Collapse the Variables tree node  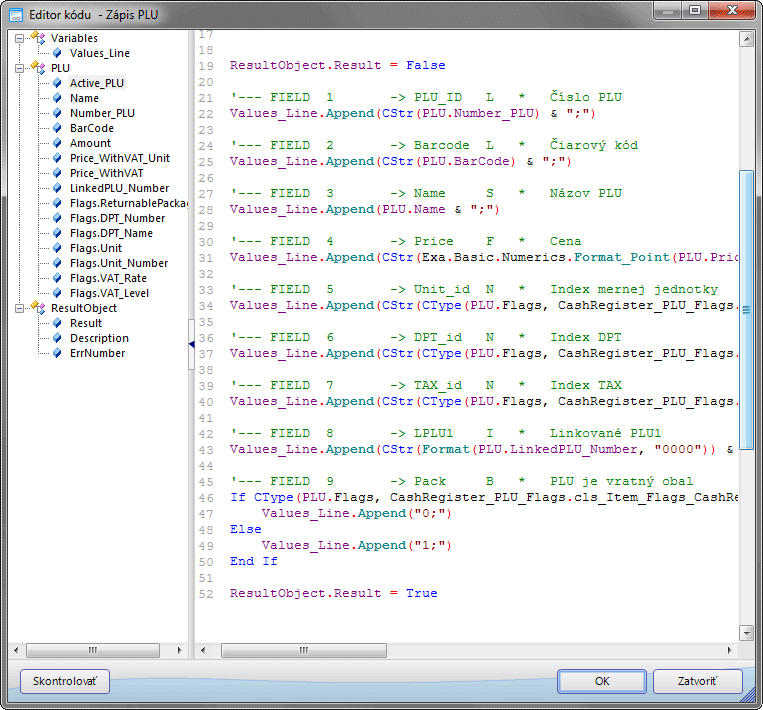(x=19, y=38)
